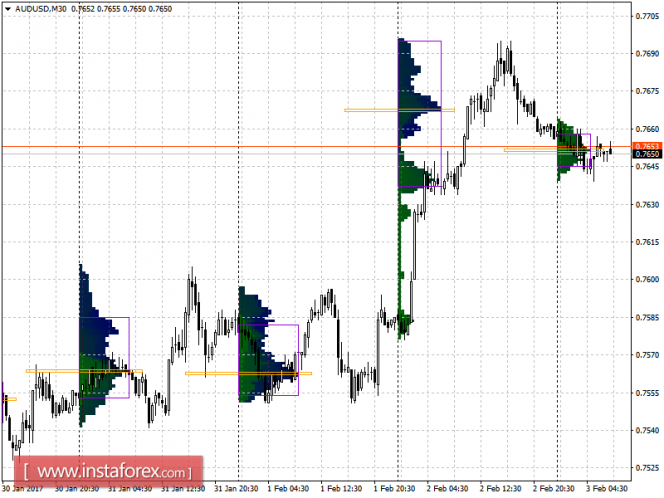664x498 pixels.
Task: Select the orange 0.7653 price level label
Action: tap(647, 146)
